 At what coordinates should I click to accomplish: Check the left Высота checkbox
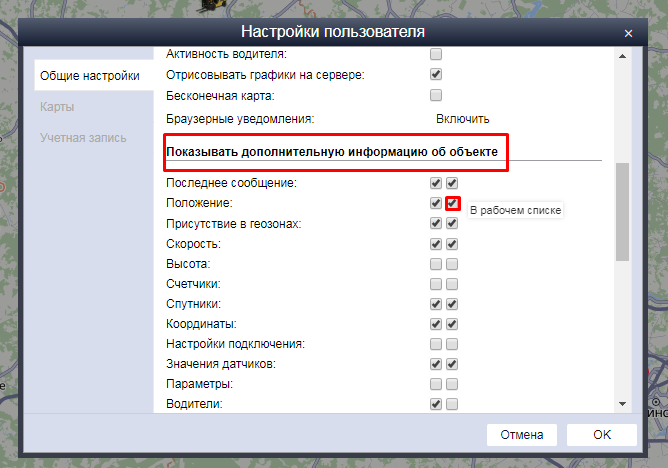(436, 264)
